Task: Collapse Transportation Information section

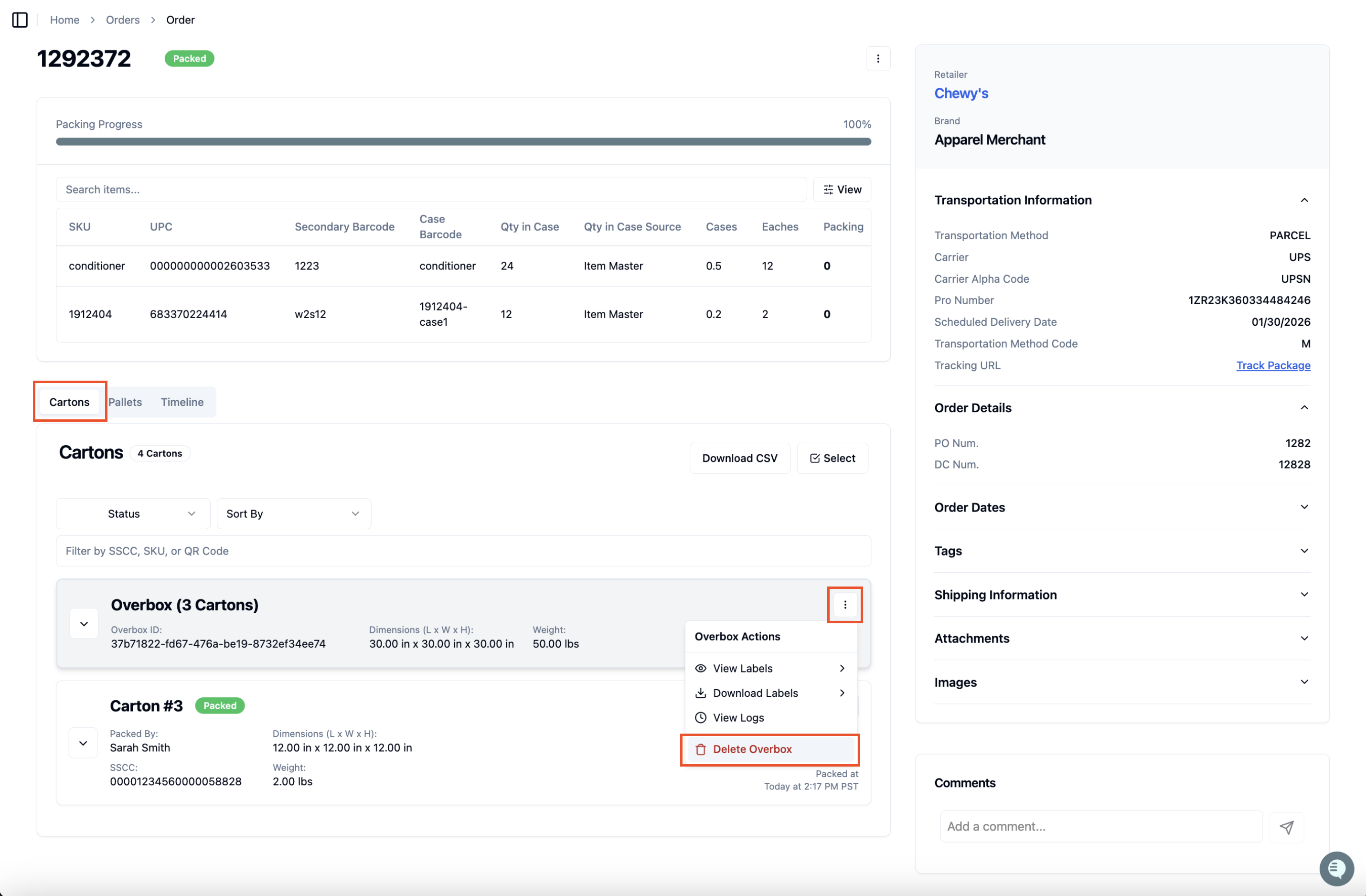Action: tap(1303, 200)
